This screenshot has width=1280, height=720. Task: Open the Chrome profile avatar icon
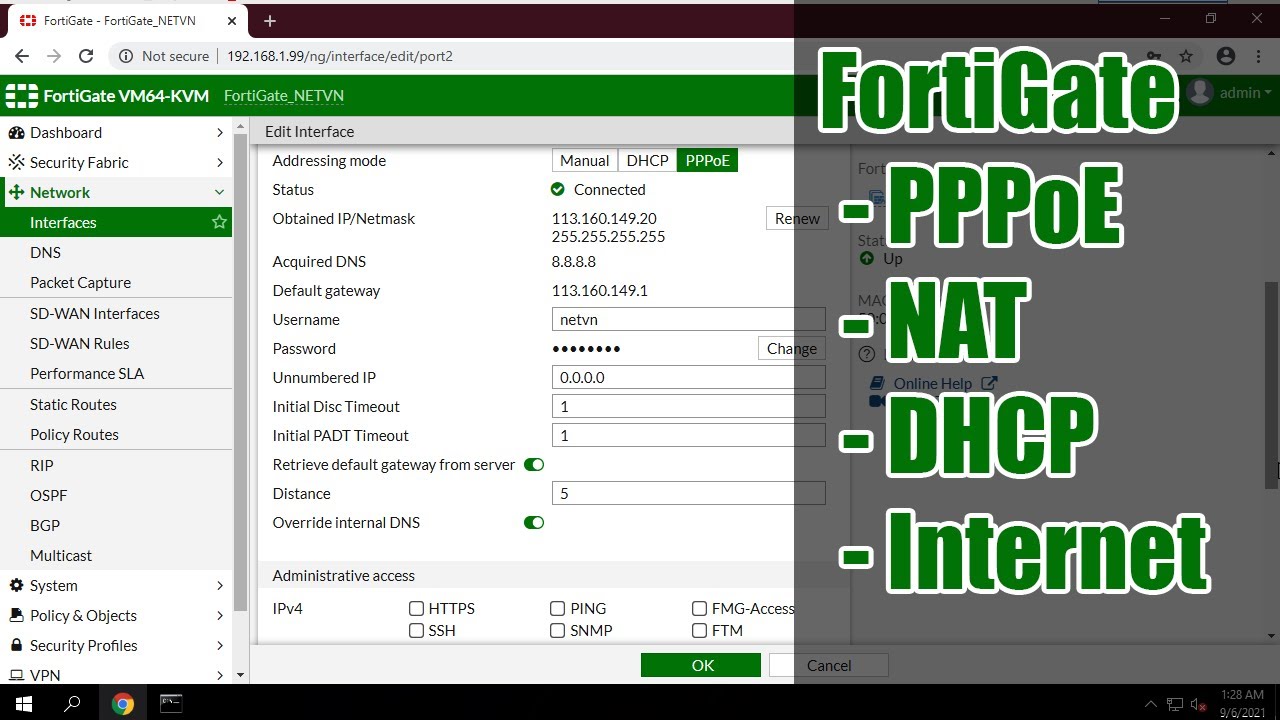1226,56
